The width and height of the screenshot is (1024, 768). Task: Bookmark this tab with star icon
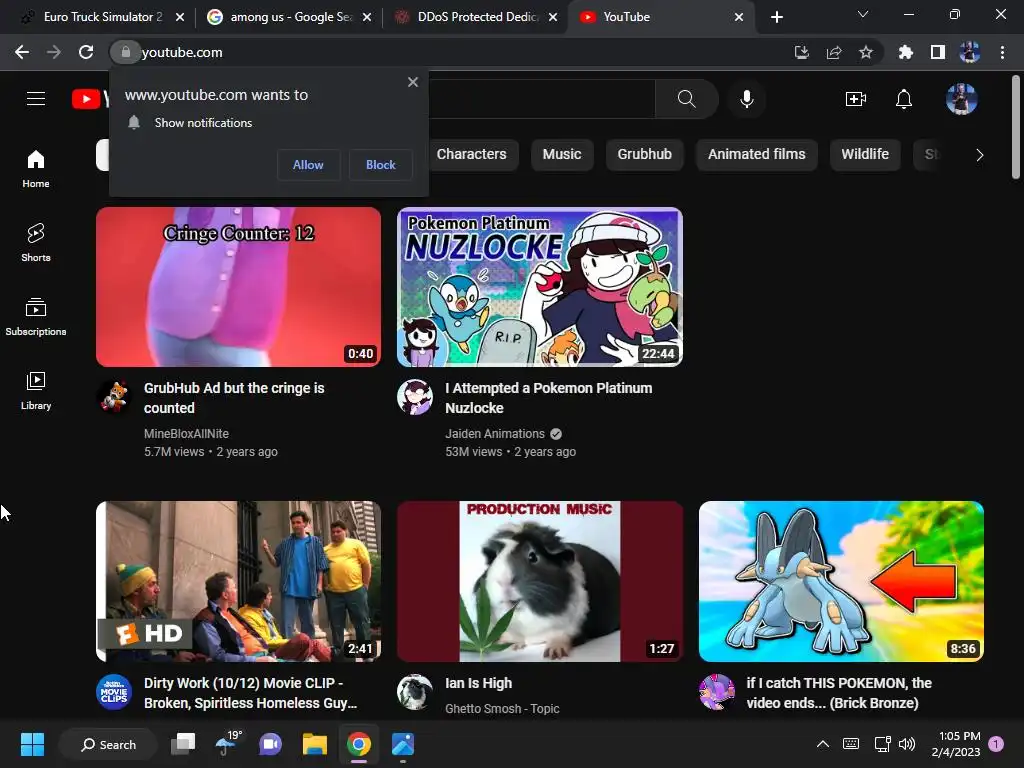tap(866, 52)
